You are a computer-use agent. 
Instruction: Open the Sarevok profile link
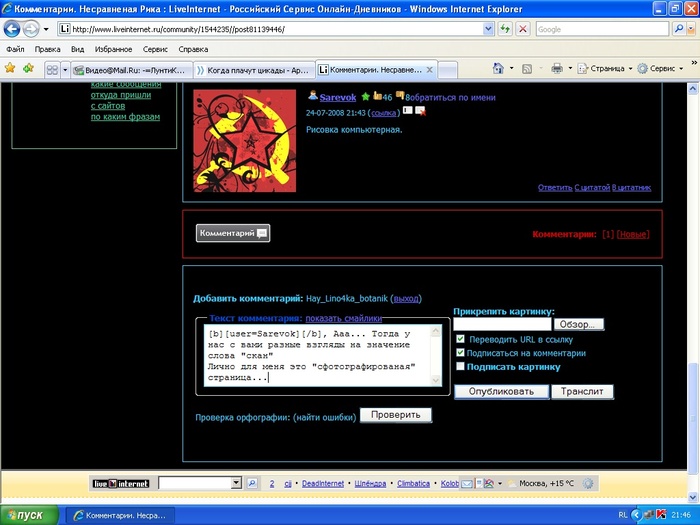click(x=338, y=97)
